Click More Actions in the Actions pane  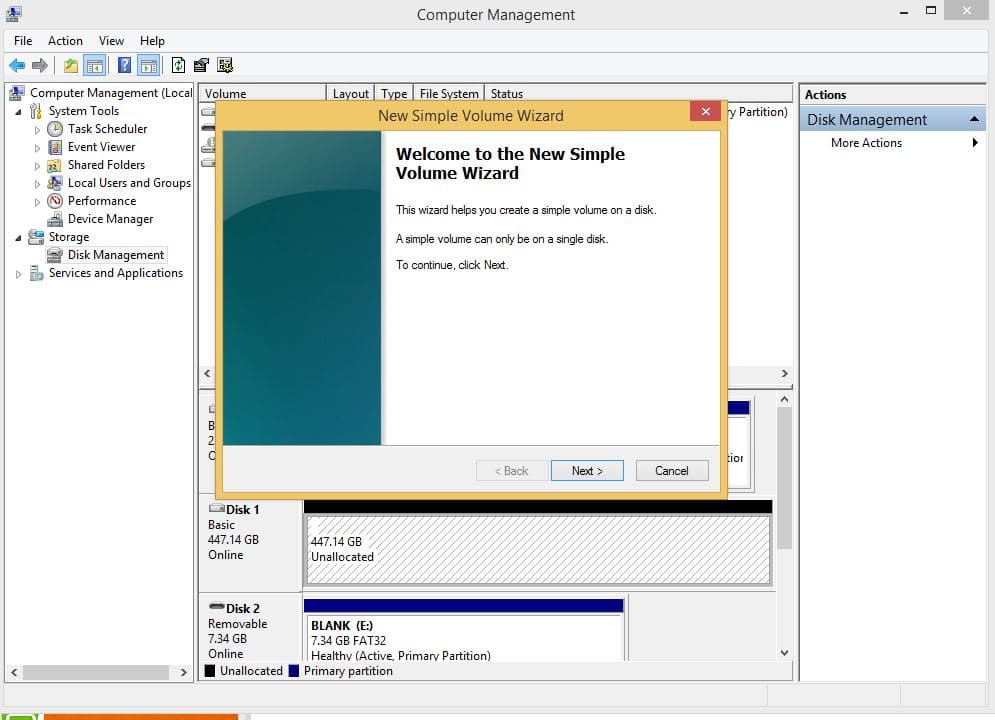click(x=866, y=143)
